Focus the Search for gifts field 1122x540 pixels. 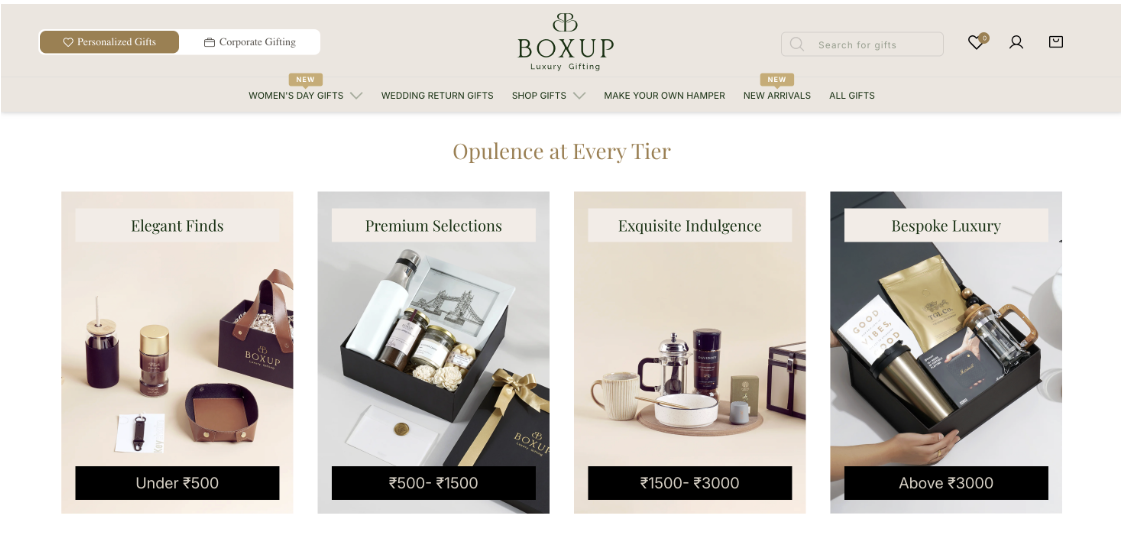click(x=862, y=44)
